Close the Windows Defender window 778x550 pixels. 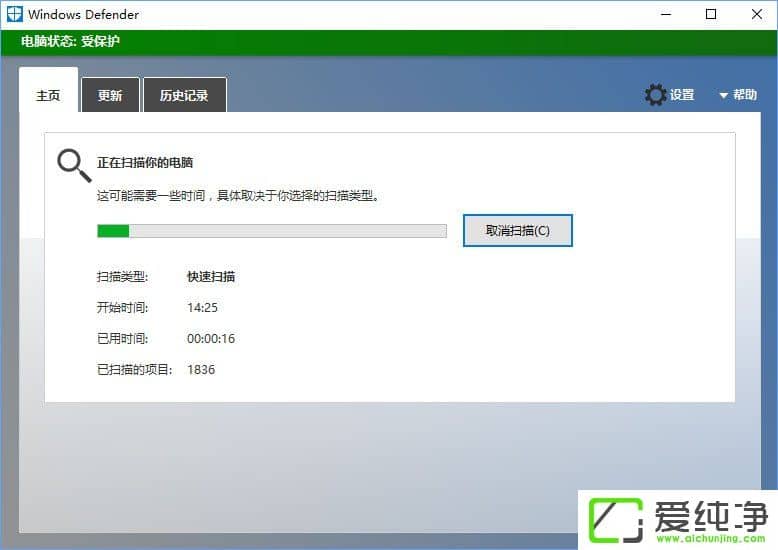click(x=756, y=15)
